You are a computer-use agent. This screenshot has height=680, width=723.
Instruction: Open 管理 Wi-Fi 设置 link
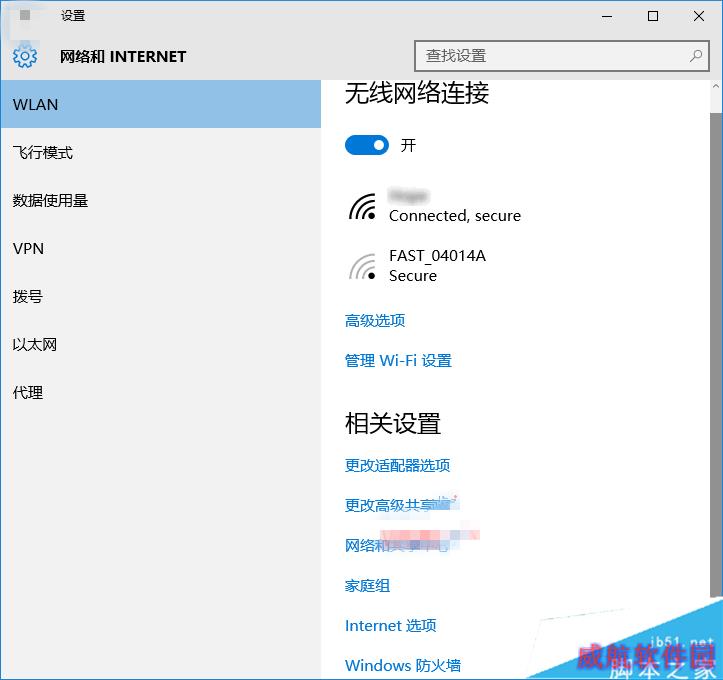coord(398,361)
